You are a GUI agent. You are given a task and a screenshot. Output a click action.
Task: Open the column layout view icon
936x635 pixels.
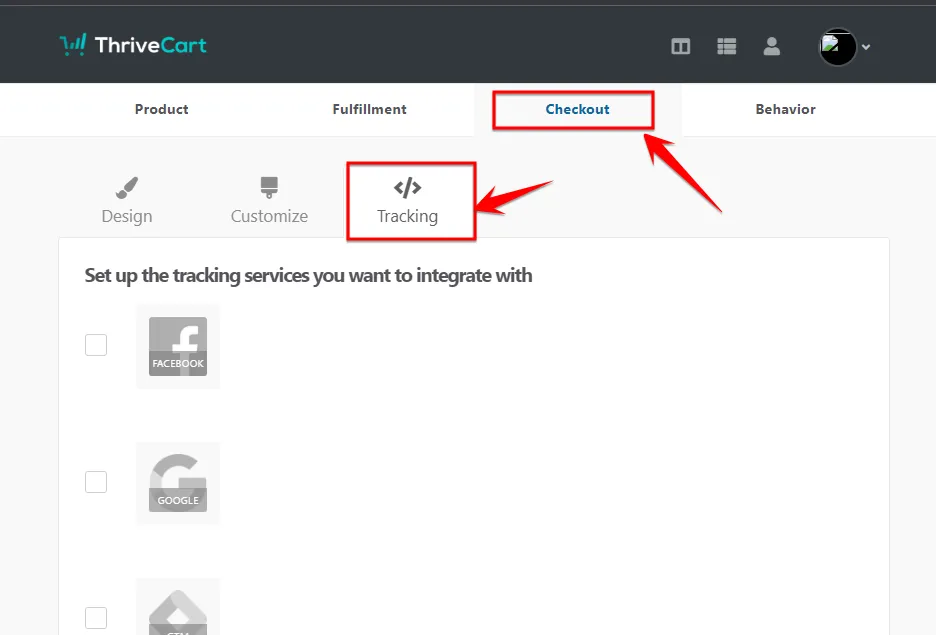(x=681, y=46)
